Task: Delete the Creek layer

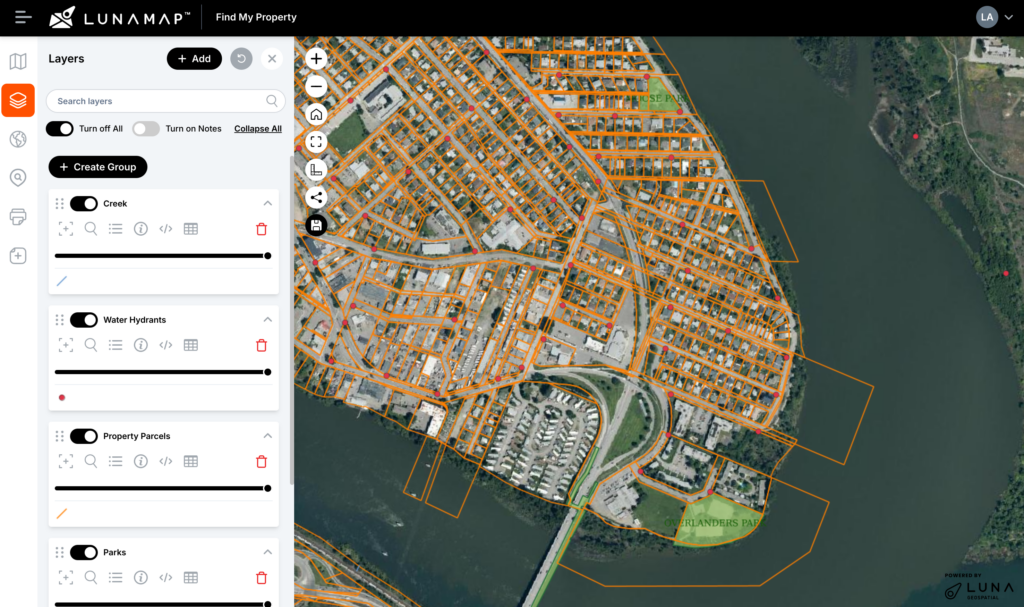Action: tap(261, 229)
